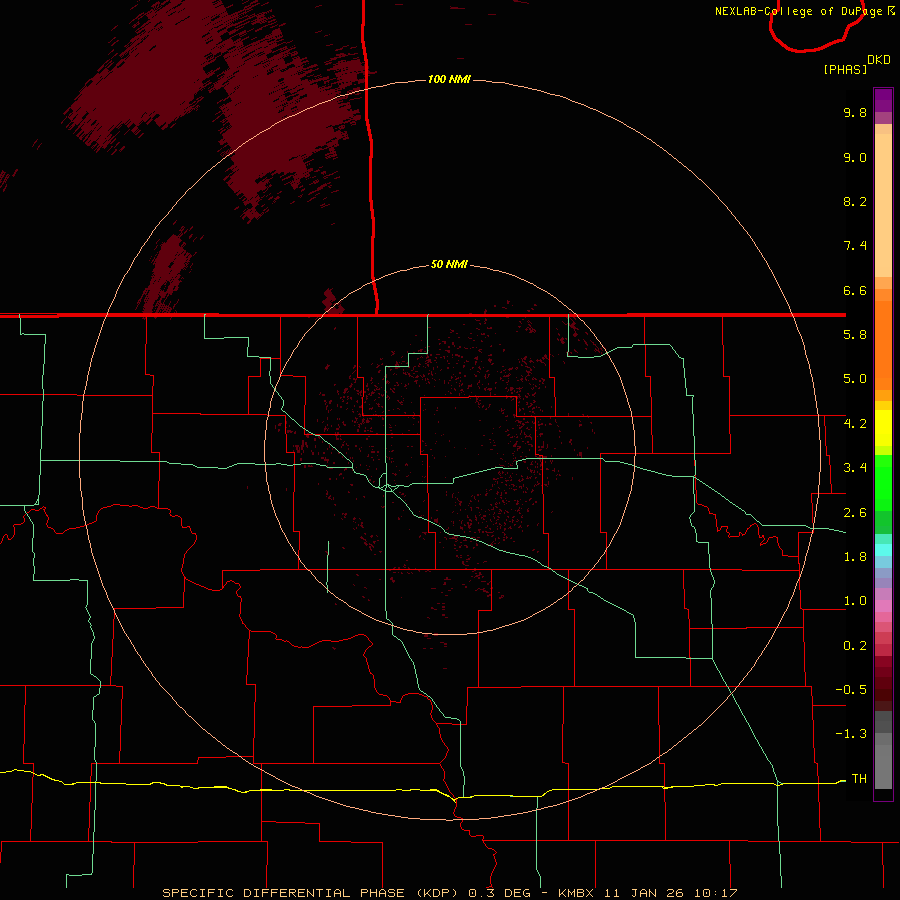Click the 1.8 value on color scale
900x900 pixels.
pyautogui.click(x=855, y=557)
